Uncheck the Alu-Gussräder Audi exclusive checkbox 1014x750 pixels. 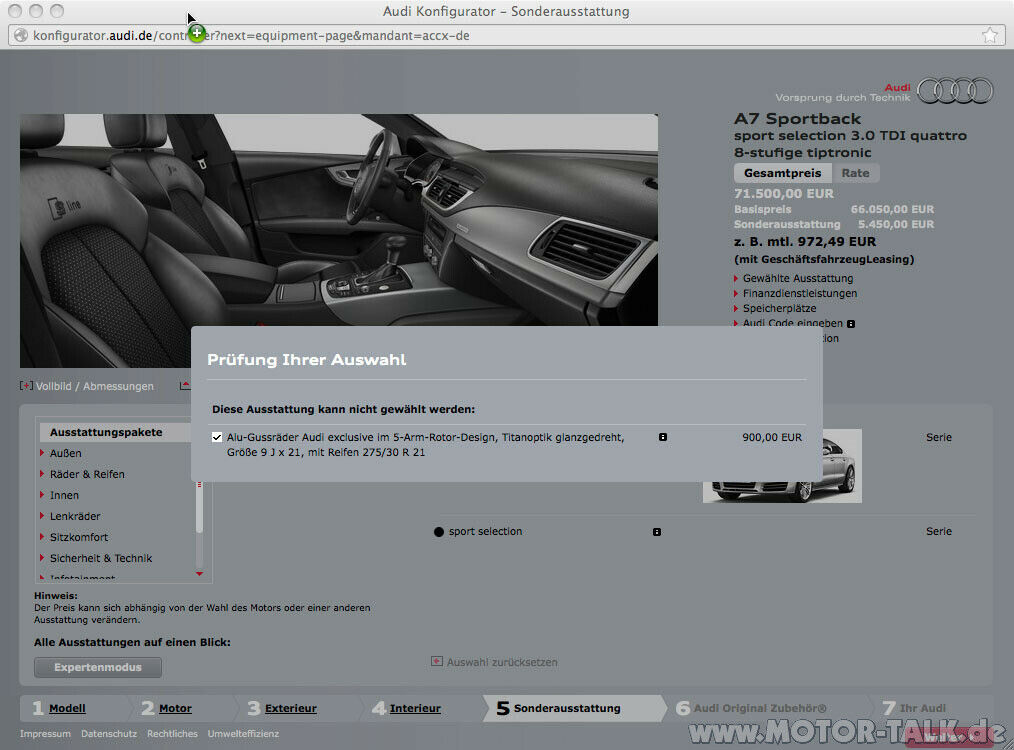click(217, 437)
